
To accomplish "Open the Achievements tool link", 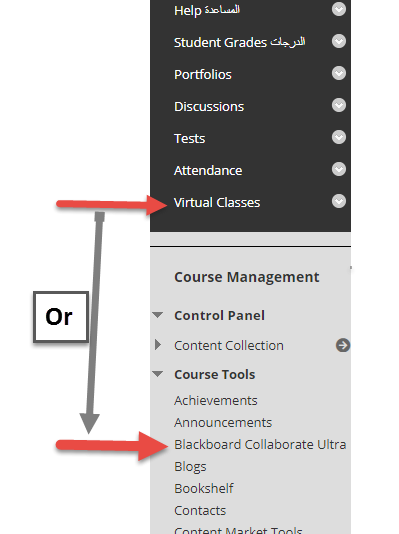I will pyautogui.click(x=216, y=400).
